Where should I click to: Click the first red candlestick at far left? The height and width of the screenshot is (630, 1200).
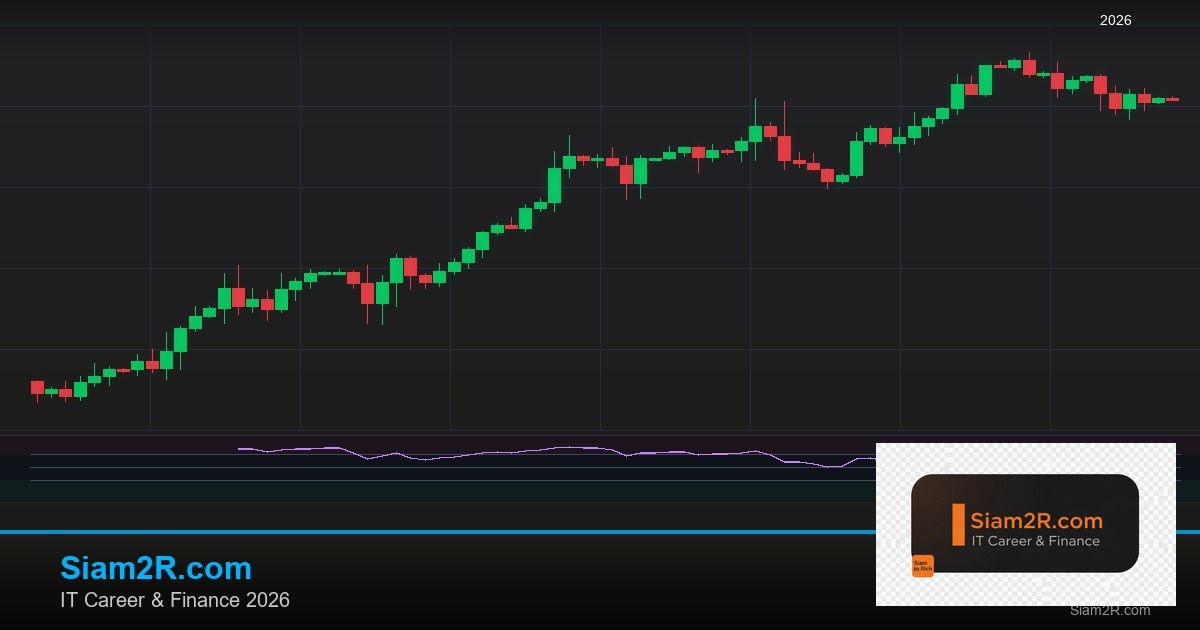coord(37,387)
